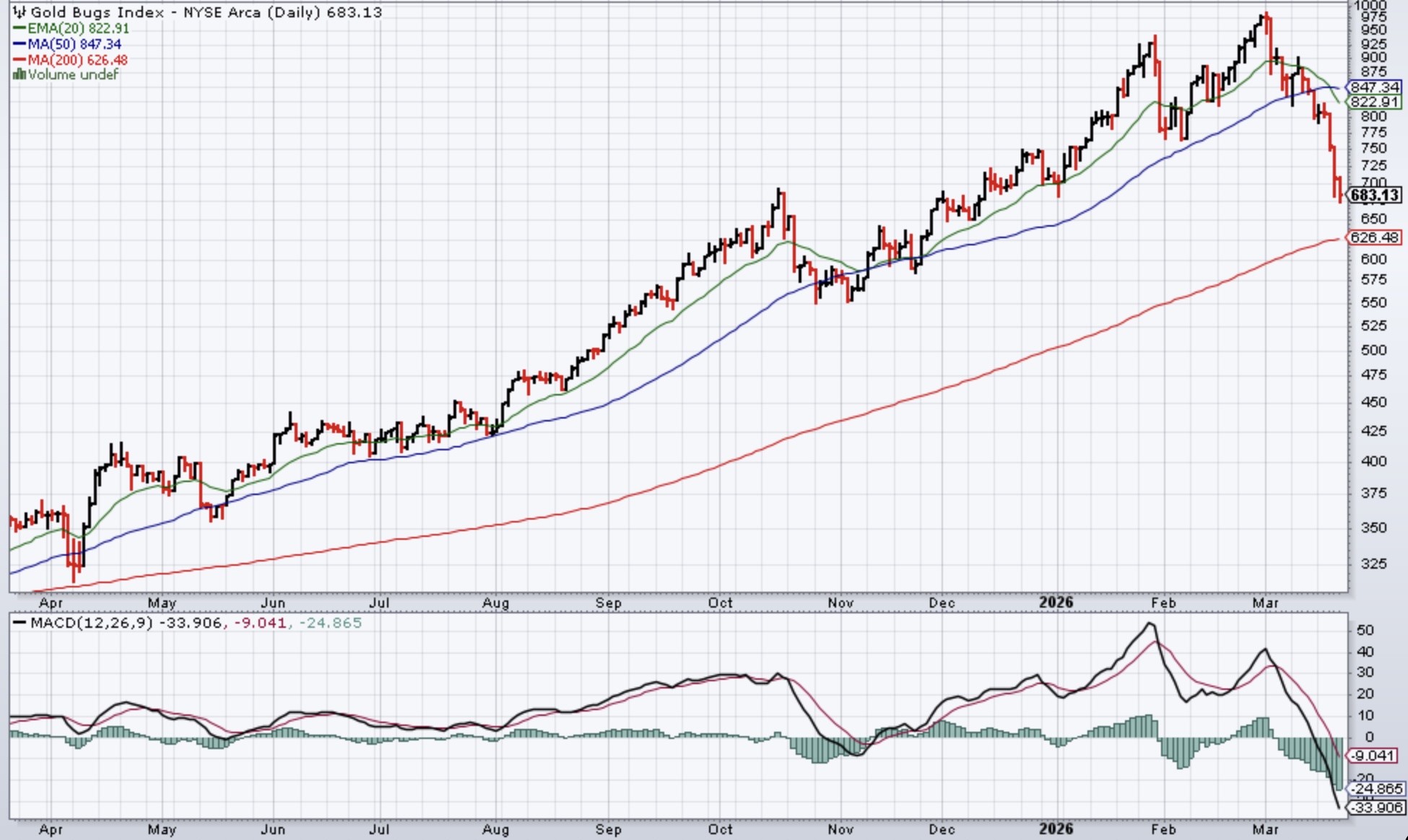This screenshot has height=840, width=1408.
Task: Click the -24.865 histogram value tag in MACD pane
Action: point(1376,789)
